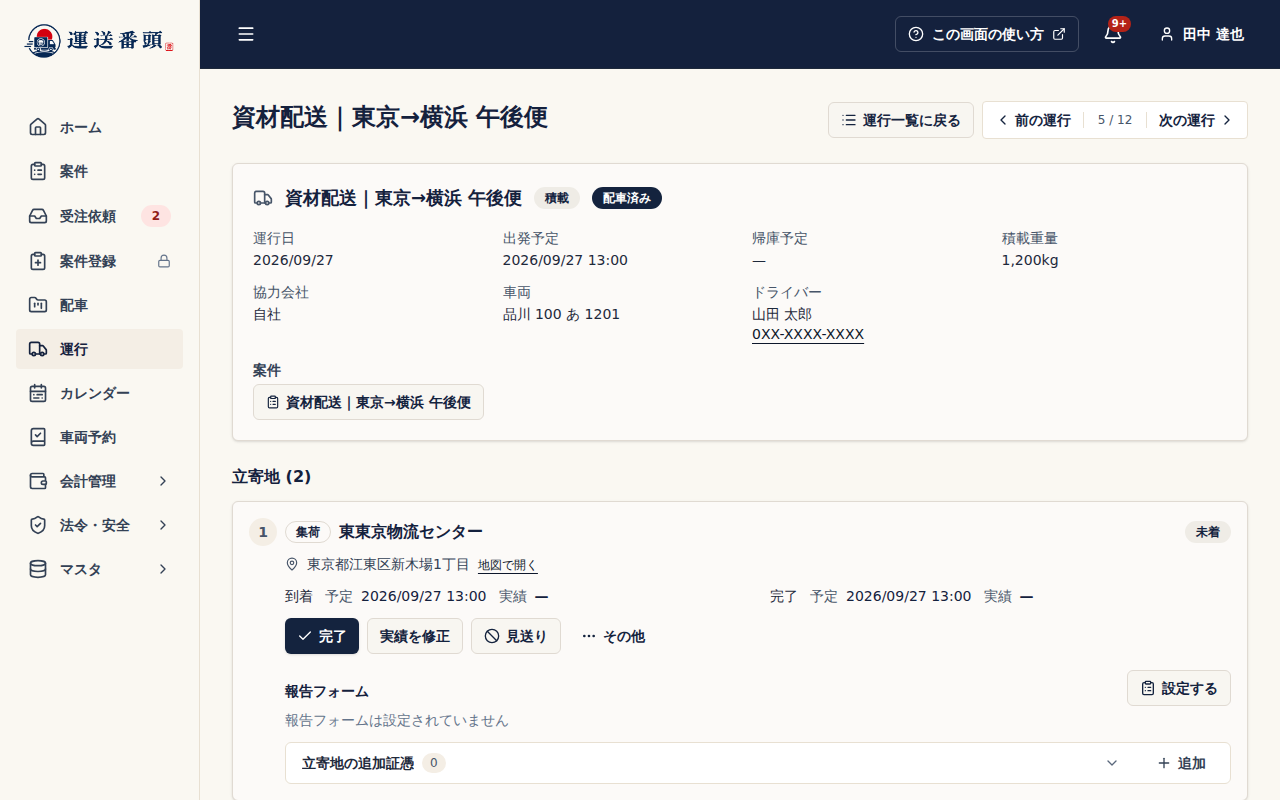The height and width of the screenshot is (800, 1280).
Task: Click 地図で開く link
Action: tap(507, 565)
